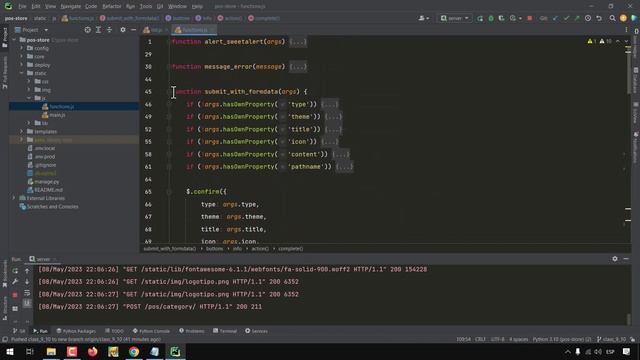Image resolution: width=640 pixels, height=360 pixels.
Task: Select main.js in the project tree
Action: pyautogui.click(x=57, y=115)
